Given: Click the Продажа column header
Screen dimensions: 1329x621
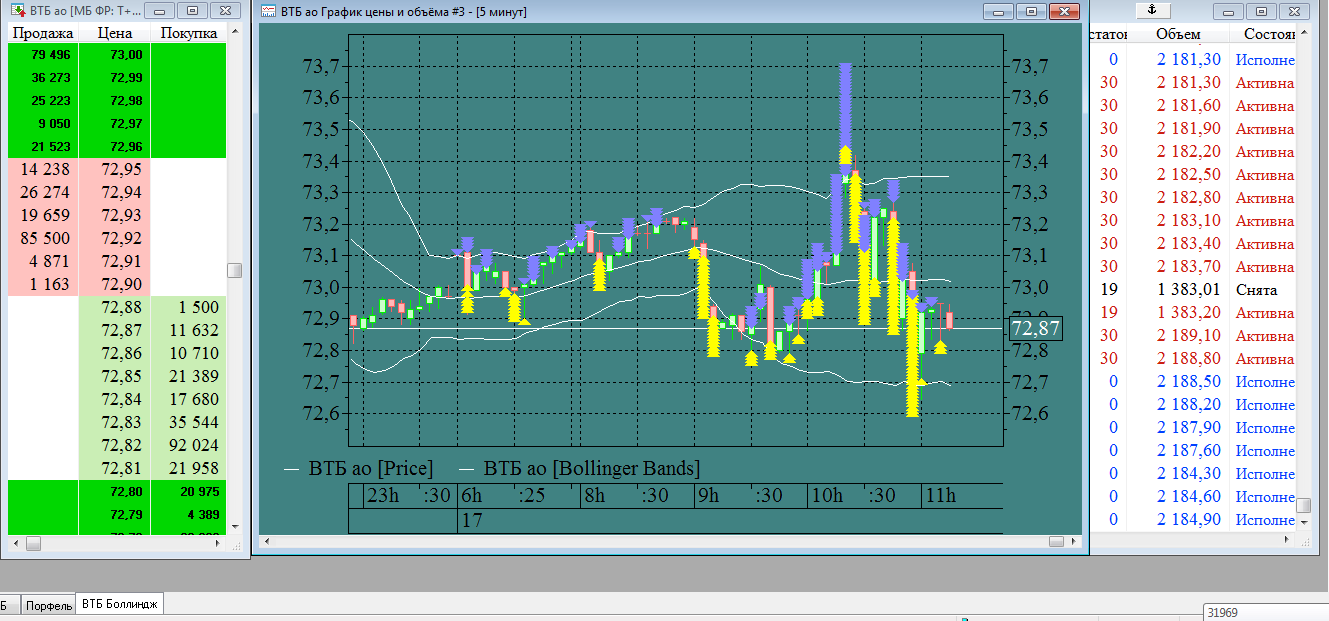Looking at the screenshot, I should [x=42, y=33].
